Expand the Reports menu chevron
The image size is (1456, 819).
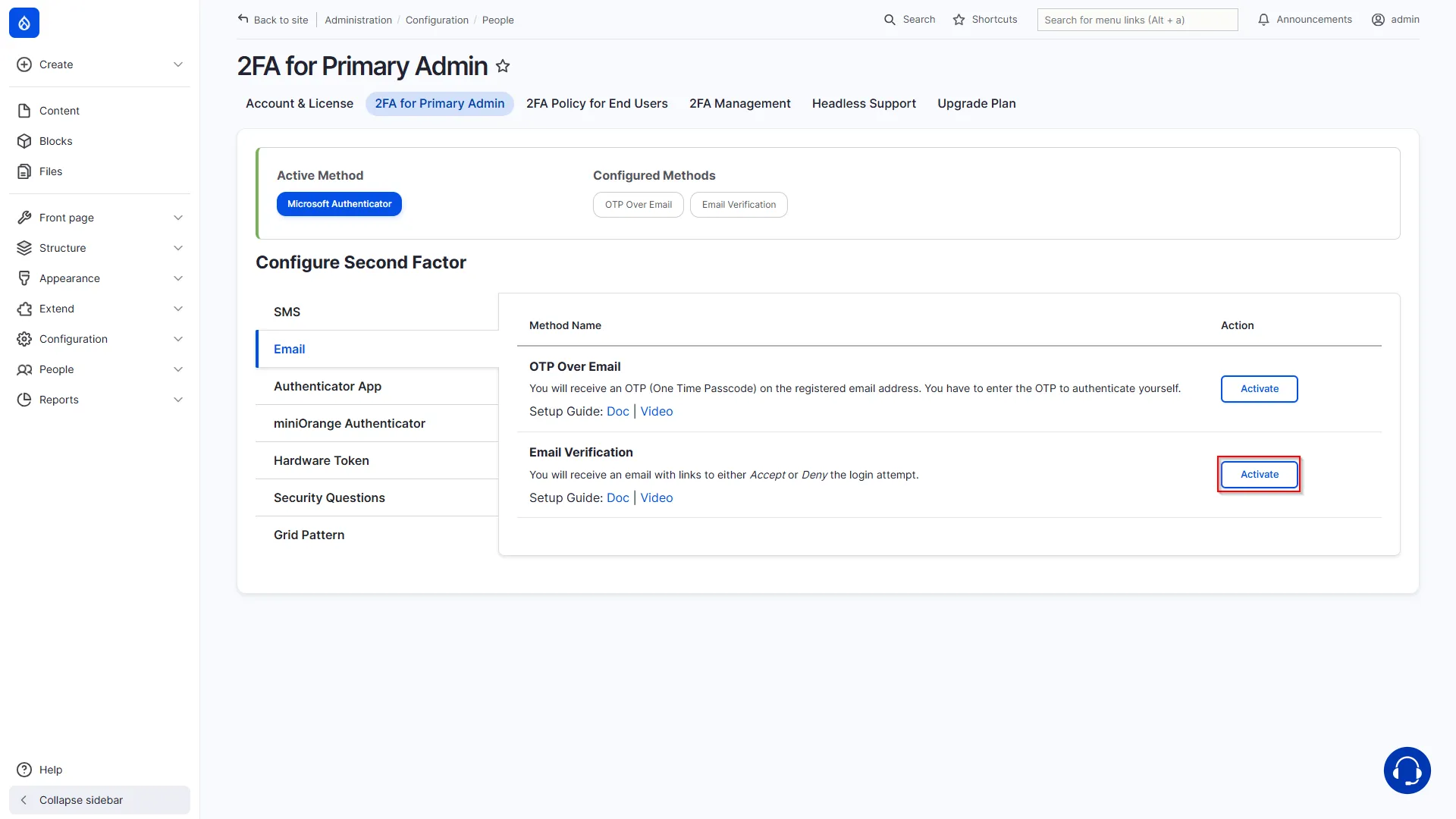(178, 400)
